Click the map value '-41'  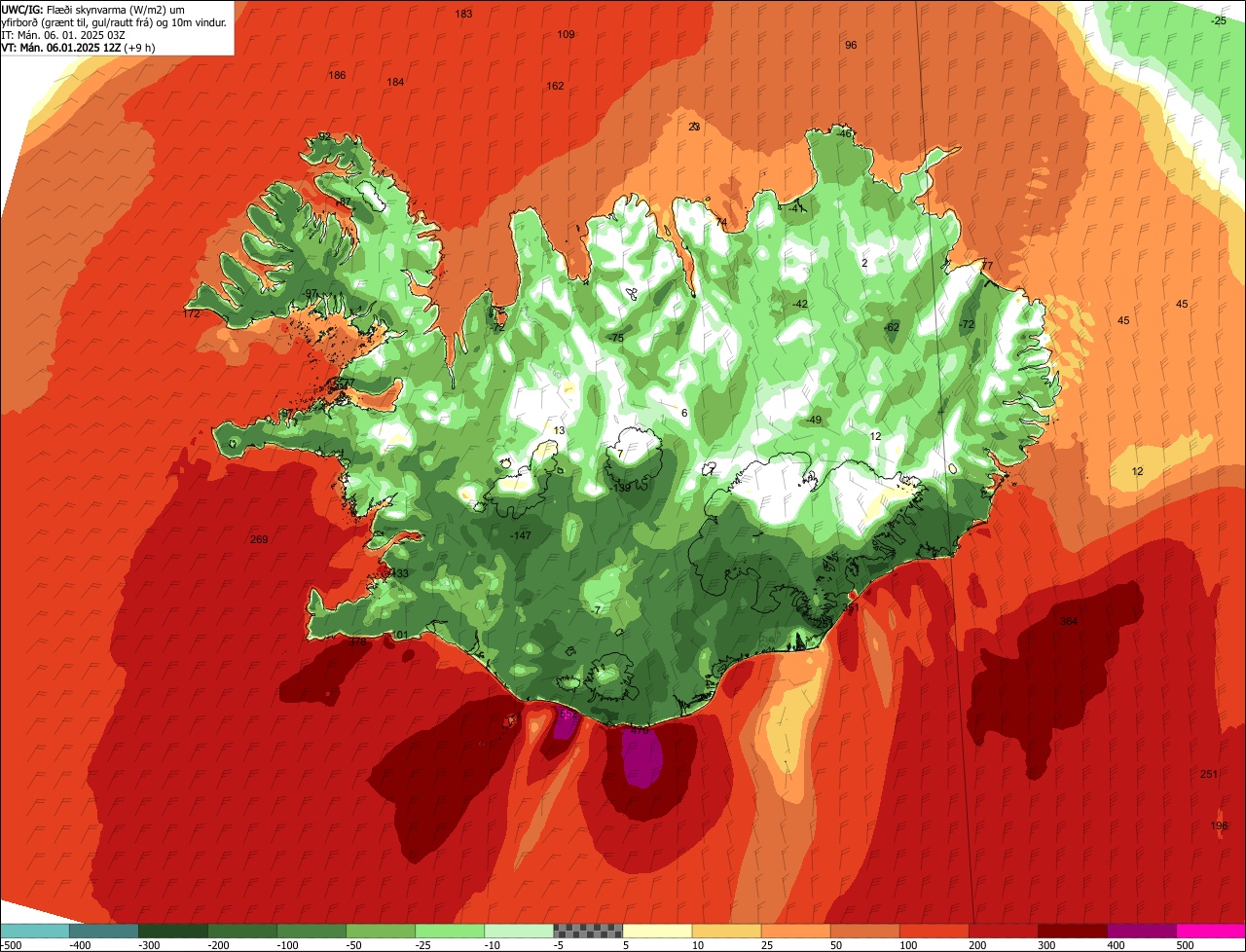(796, 207)
